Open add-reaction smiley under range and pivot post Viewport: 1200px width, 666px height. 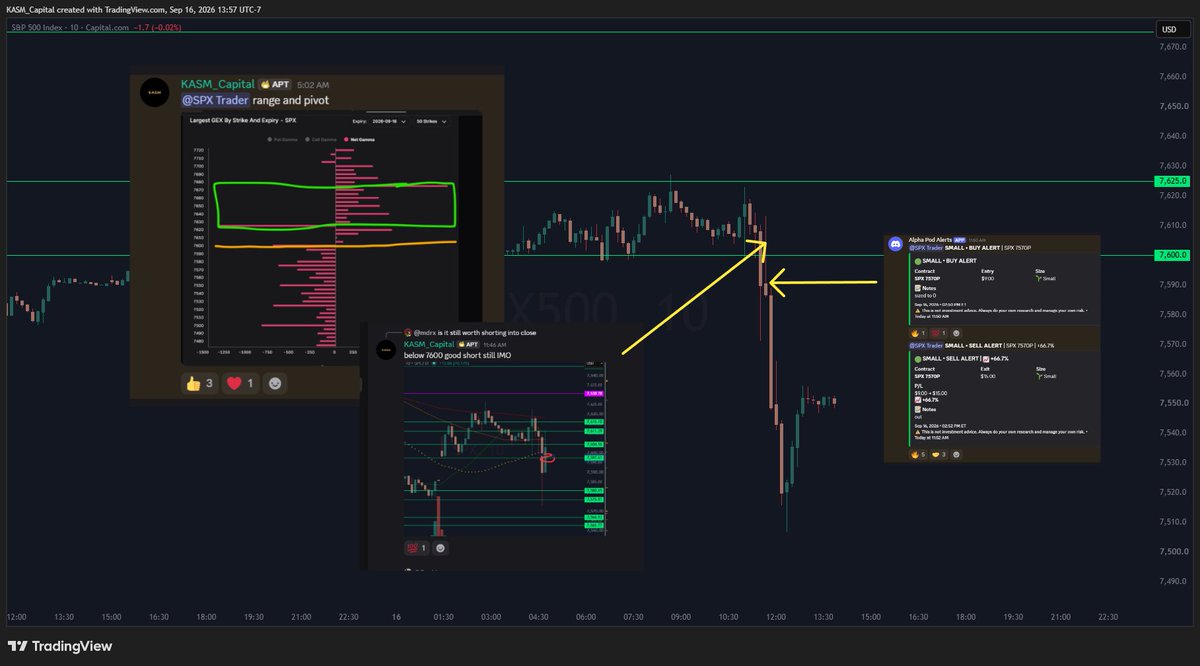275,383
